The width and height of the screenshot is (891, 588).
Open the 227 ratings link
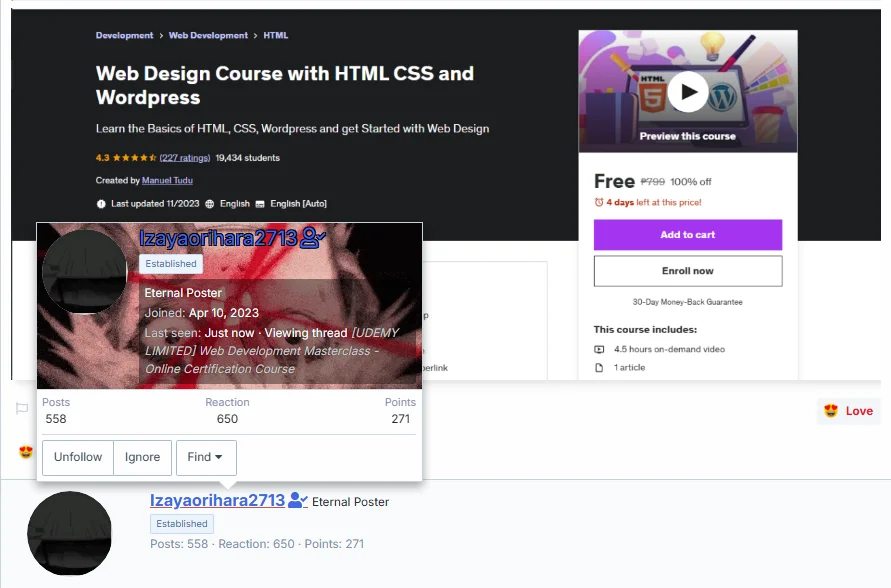coord(185,158)
